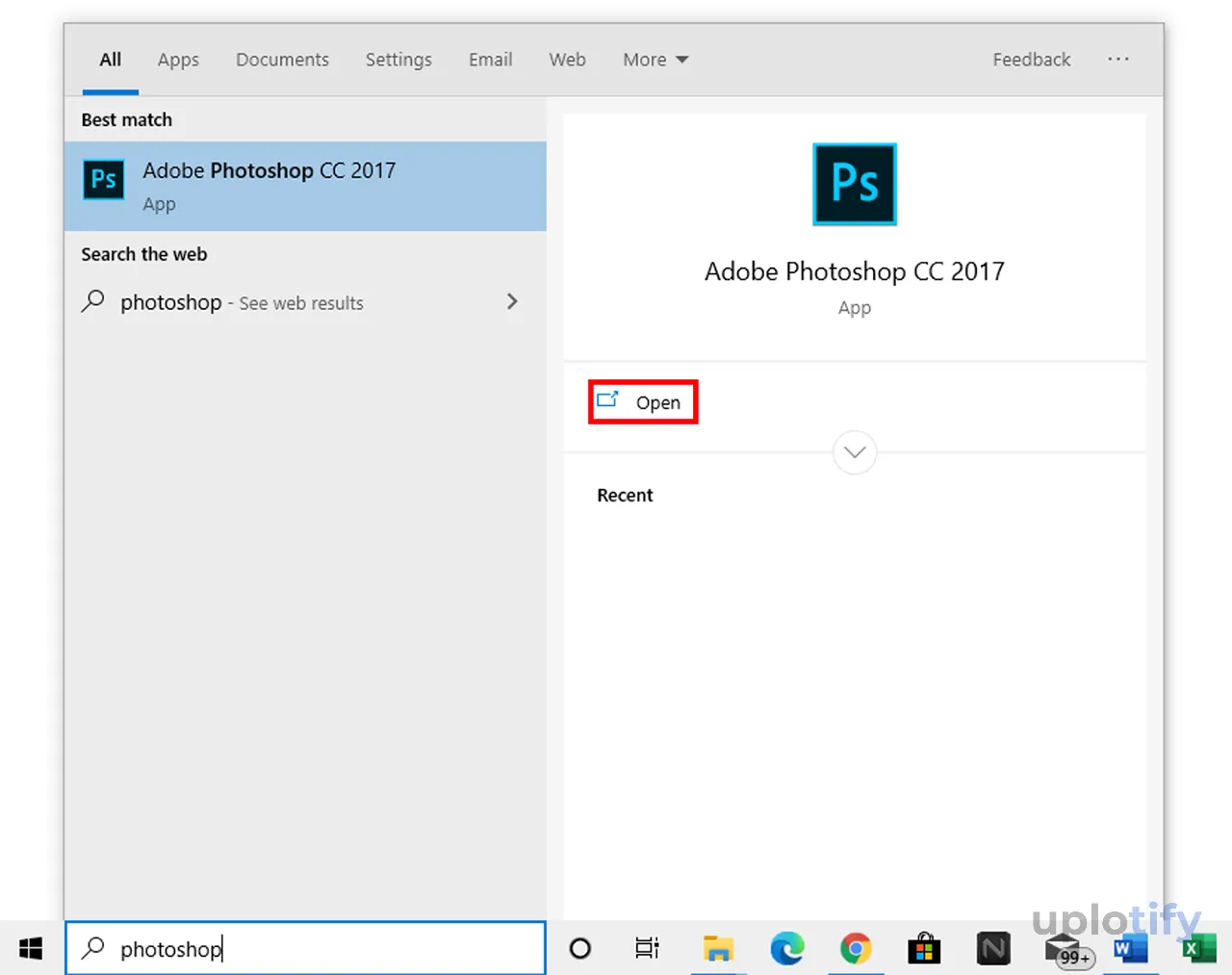This screenshot has height=975, width=1232.
Task: Switch to the Settings tab
Action: (398, 60)
